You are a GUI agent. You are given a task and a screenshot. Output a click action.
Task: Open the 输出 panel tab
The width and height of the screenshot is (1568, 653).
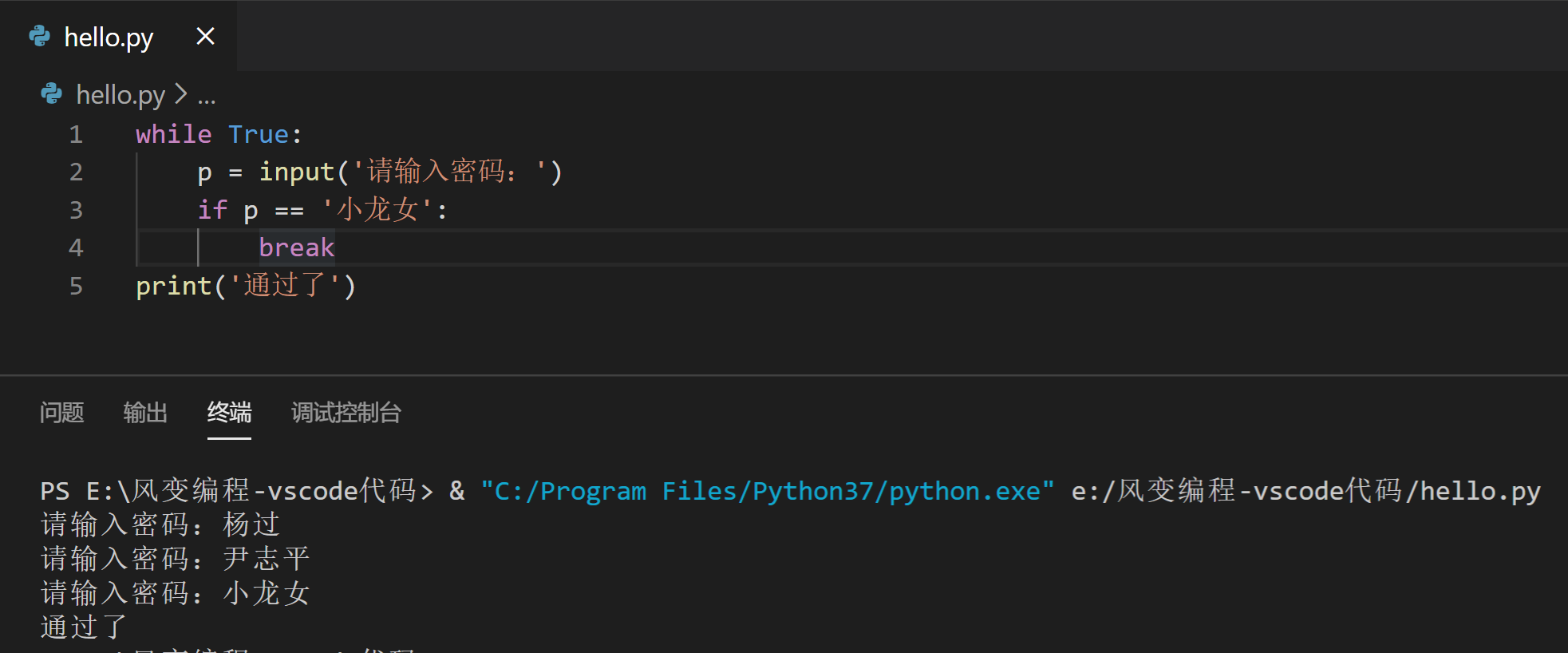[145, 413]
